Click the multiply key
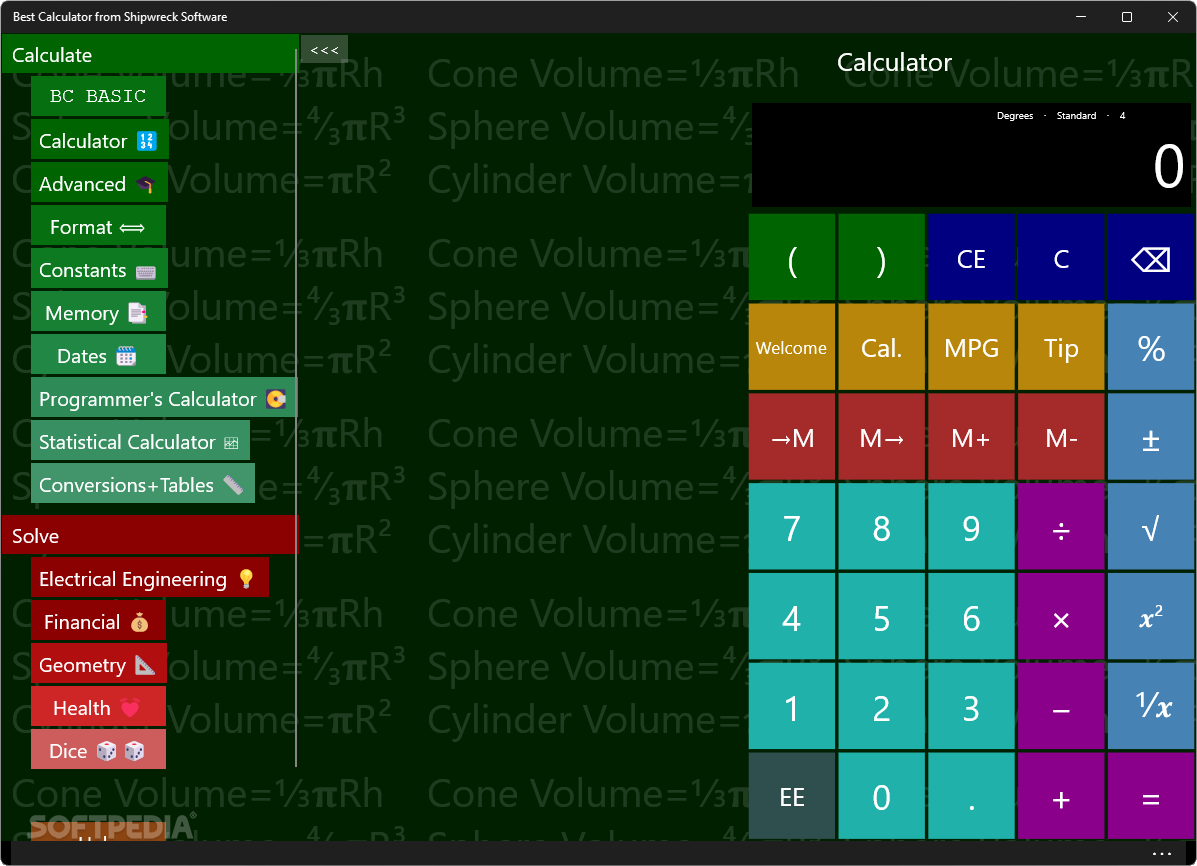The image size is (1197, 866). [x=1061, y=616]
